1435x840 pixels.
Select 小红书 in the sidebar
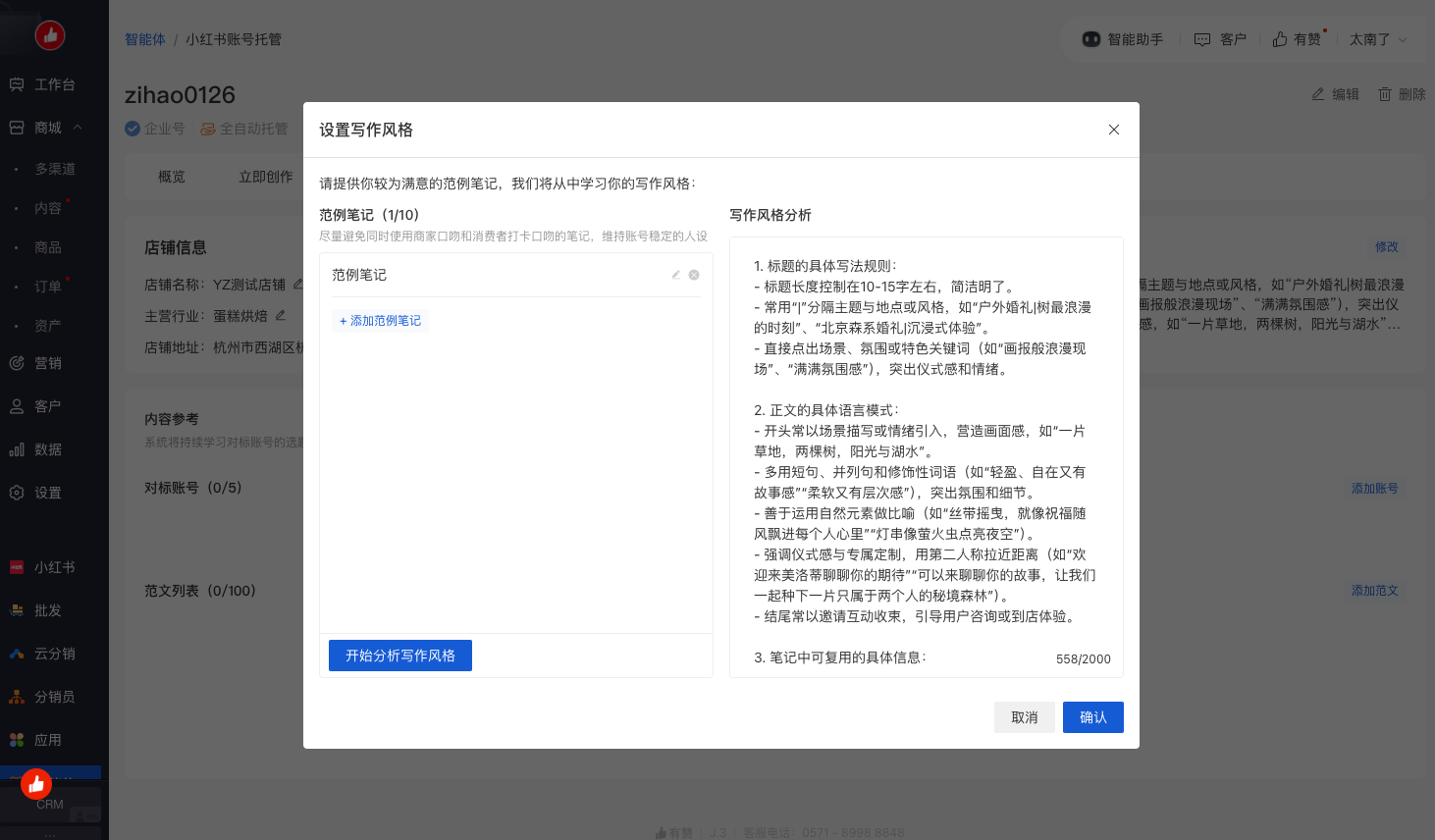coord(54,567)
